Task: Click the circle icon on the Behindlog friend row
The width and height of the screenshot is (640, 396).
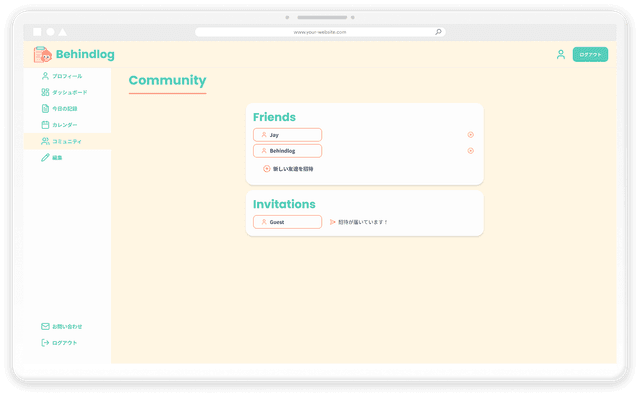Action: pyautogui.click(x=471, y=151)
